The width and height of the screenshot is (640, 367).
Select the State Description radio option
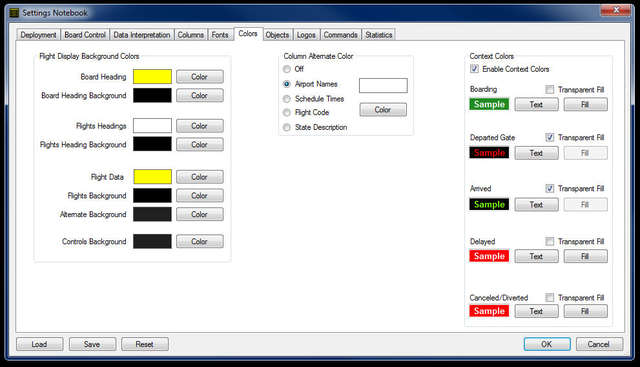tap(287, 127)
